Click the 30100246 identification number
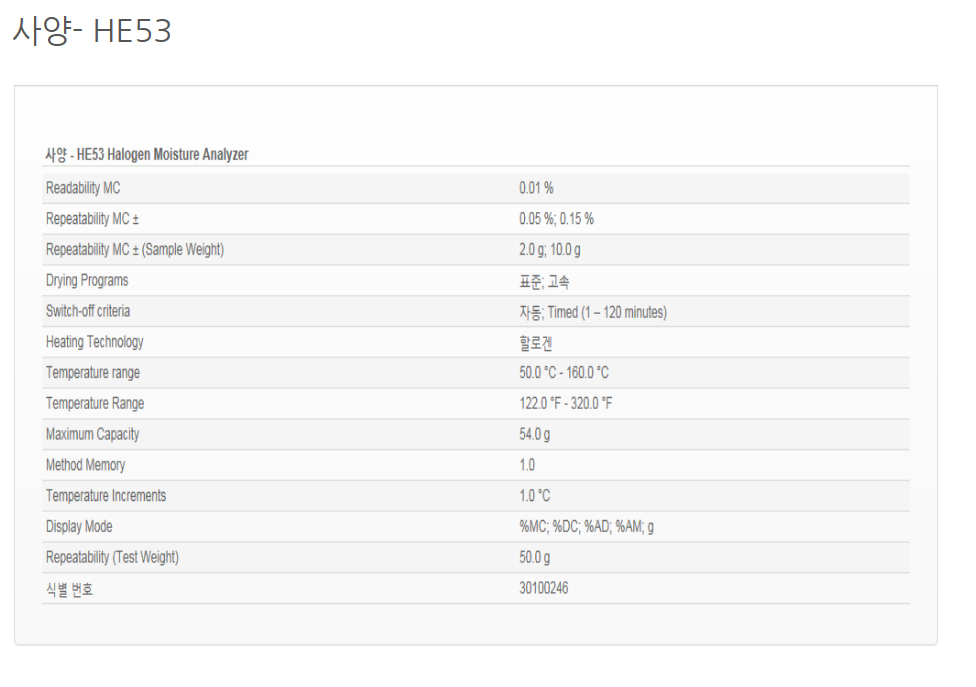Viewport: 976px width, 687px height. point(544,589)
